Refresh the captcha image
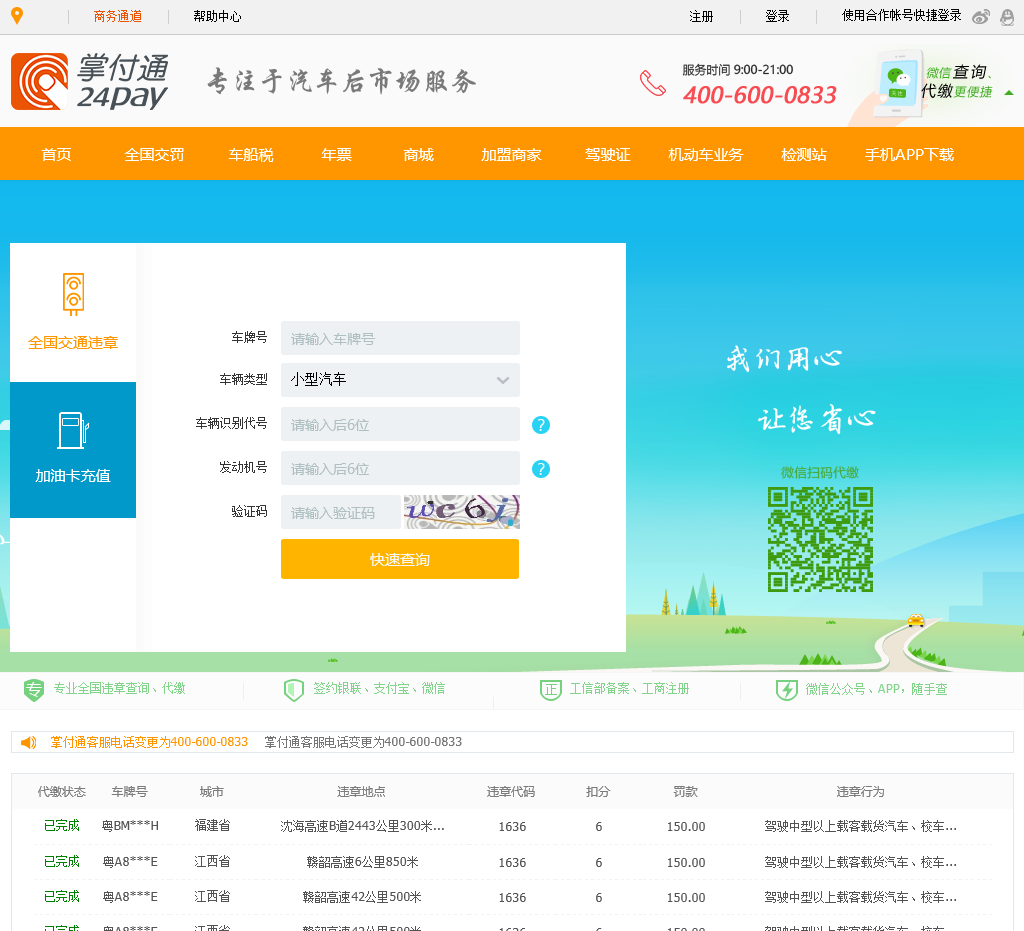1024x931 pixels. click(x=462, y=512)
